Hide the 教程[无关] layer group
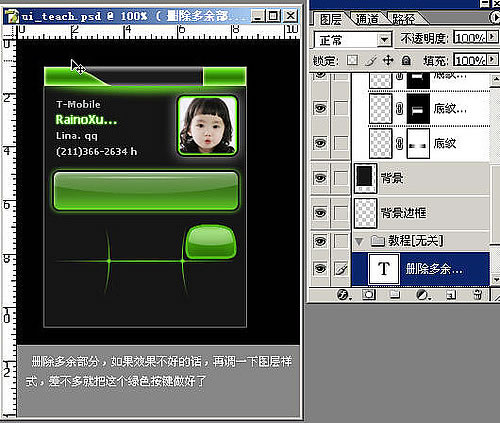This screenshot has height=423, width=500. tap(320, 241)
